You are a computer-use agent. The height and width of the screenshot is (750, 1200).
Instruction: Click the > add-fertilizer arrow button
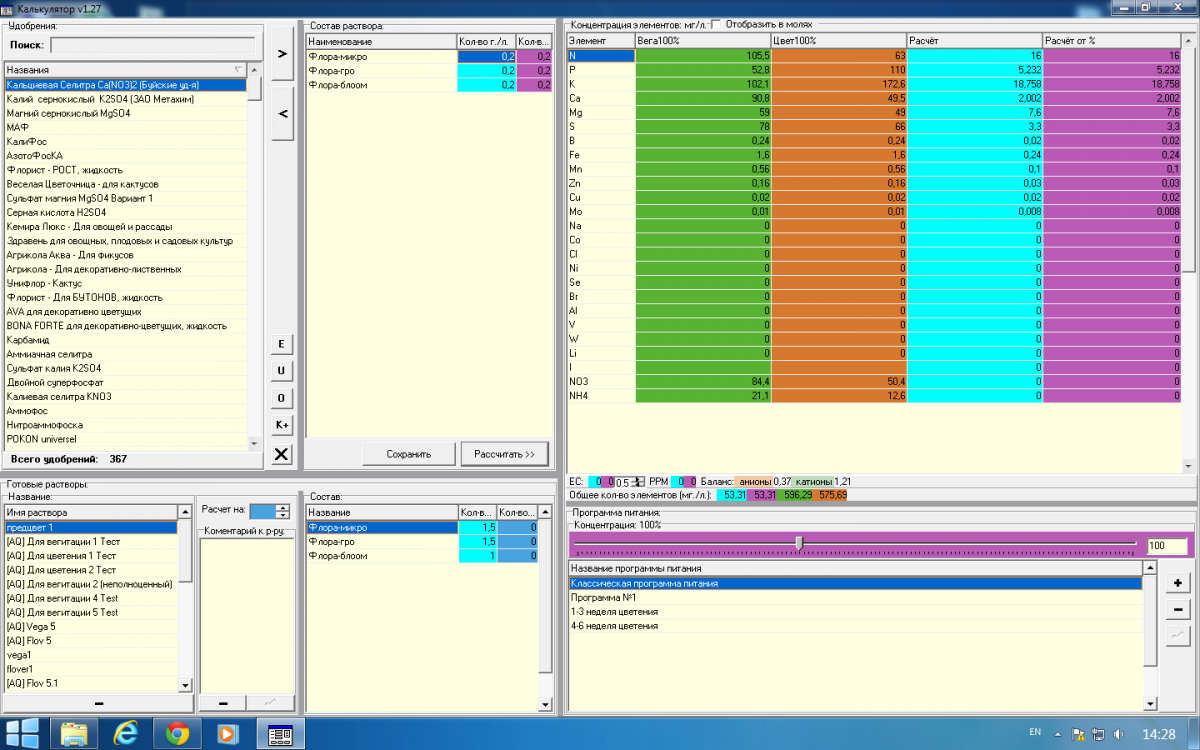pyautogui.click(x=282, y=53)
